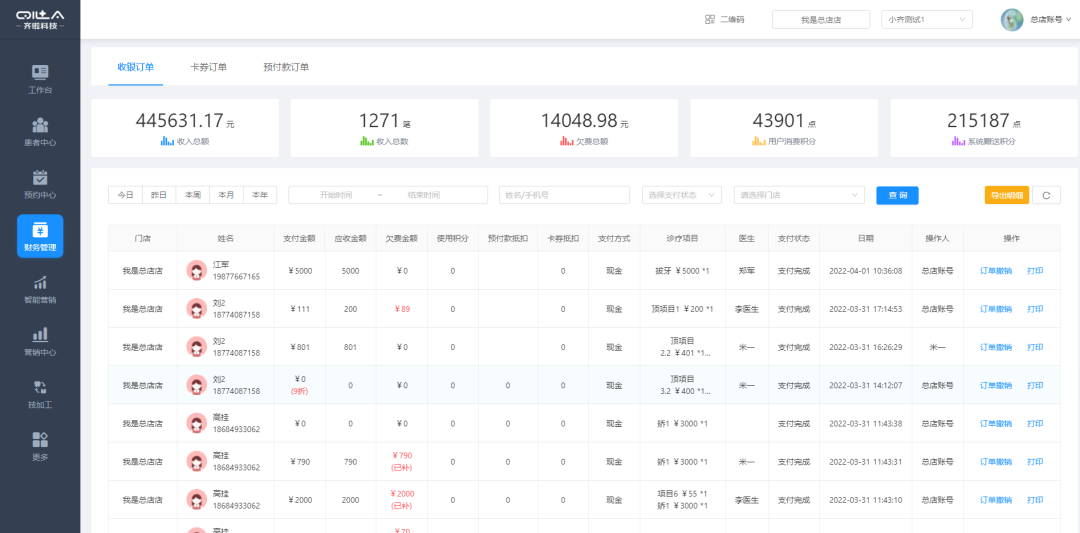Click the 导出明细 export button

click(x=1006, y=196)
